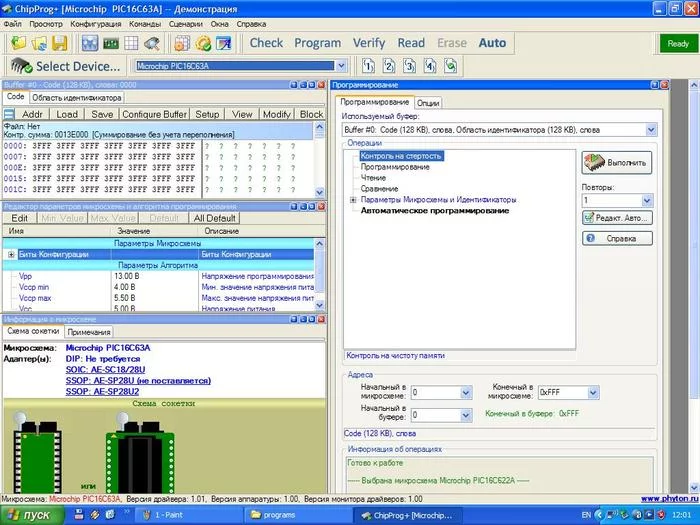700x525 pixels.
Task: Click the Выполнить button
Action: pyautogui.click(x=617, y=163)
